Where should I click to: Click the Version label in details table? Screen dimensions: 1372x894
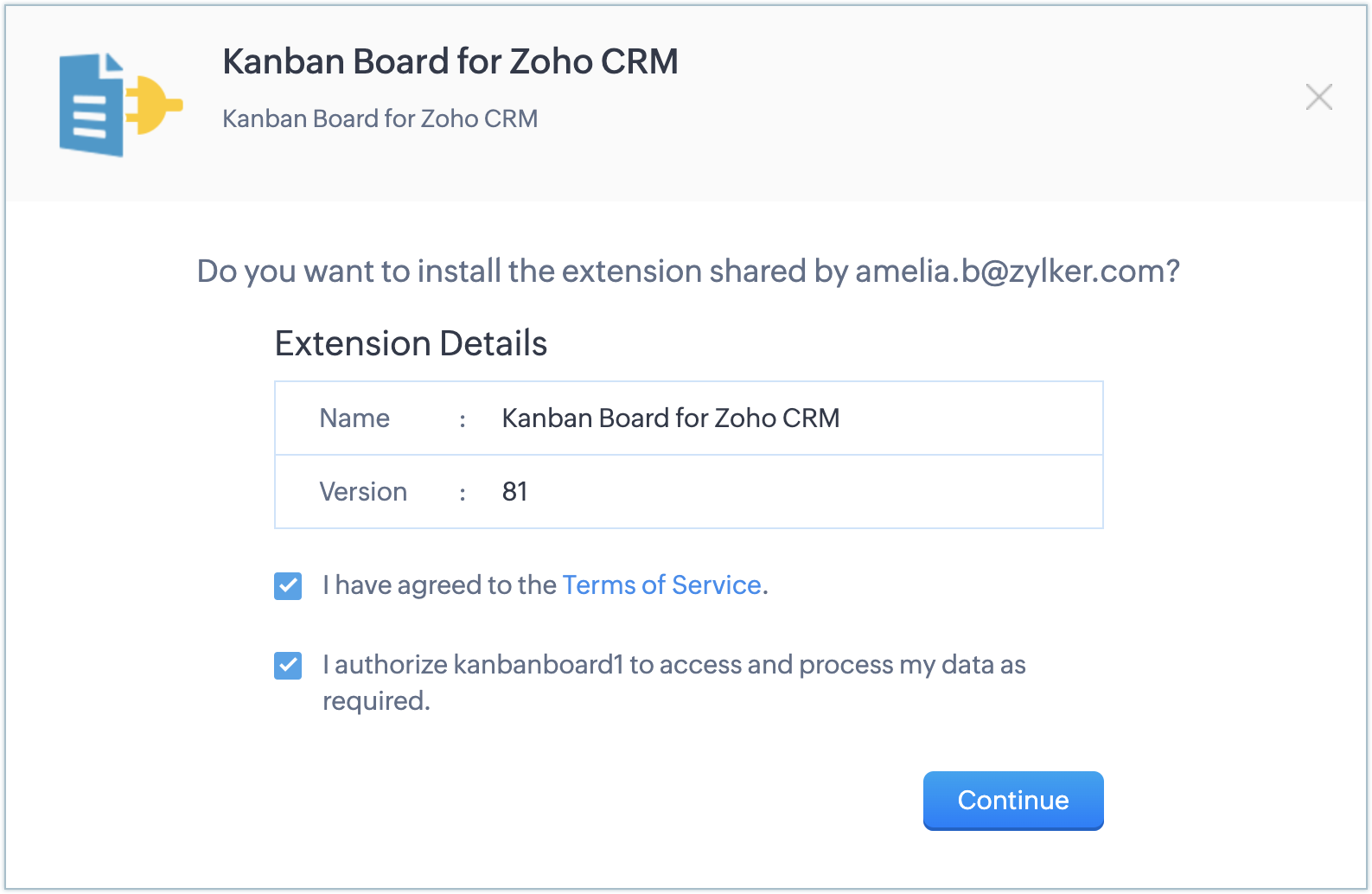tap(363, 492)
